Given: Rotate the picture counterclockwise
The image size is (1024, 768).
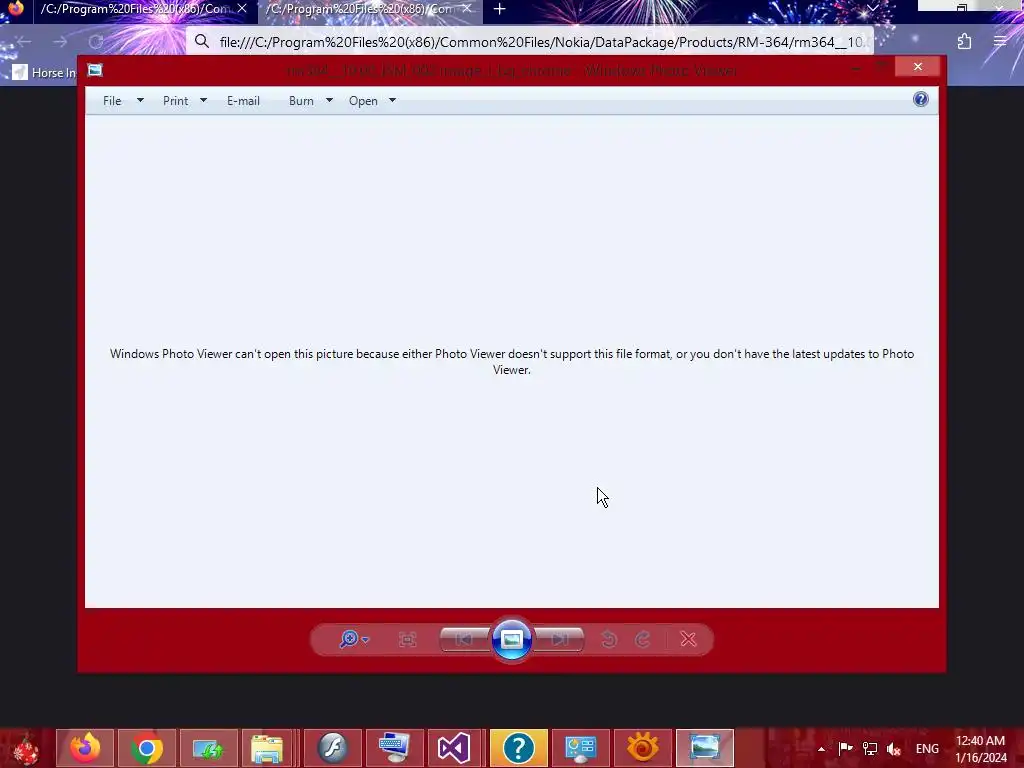Looking at the screenshot, I should coord(609,639).
